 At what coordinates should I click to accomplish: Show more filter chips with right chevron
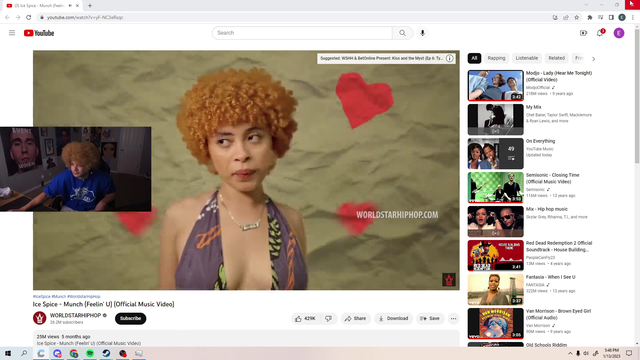593,59
